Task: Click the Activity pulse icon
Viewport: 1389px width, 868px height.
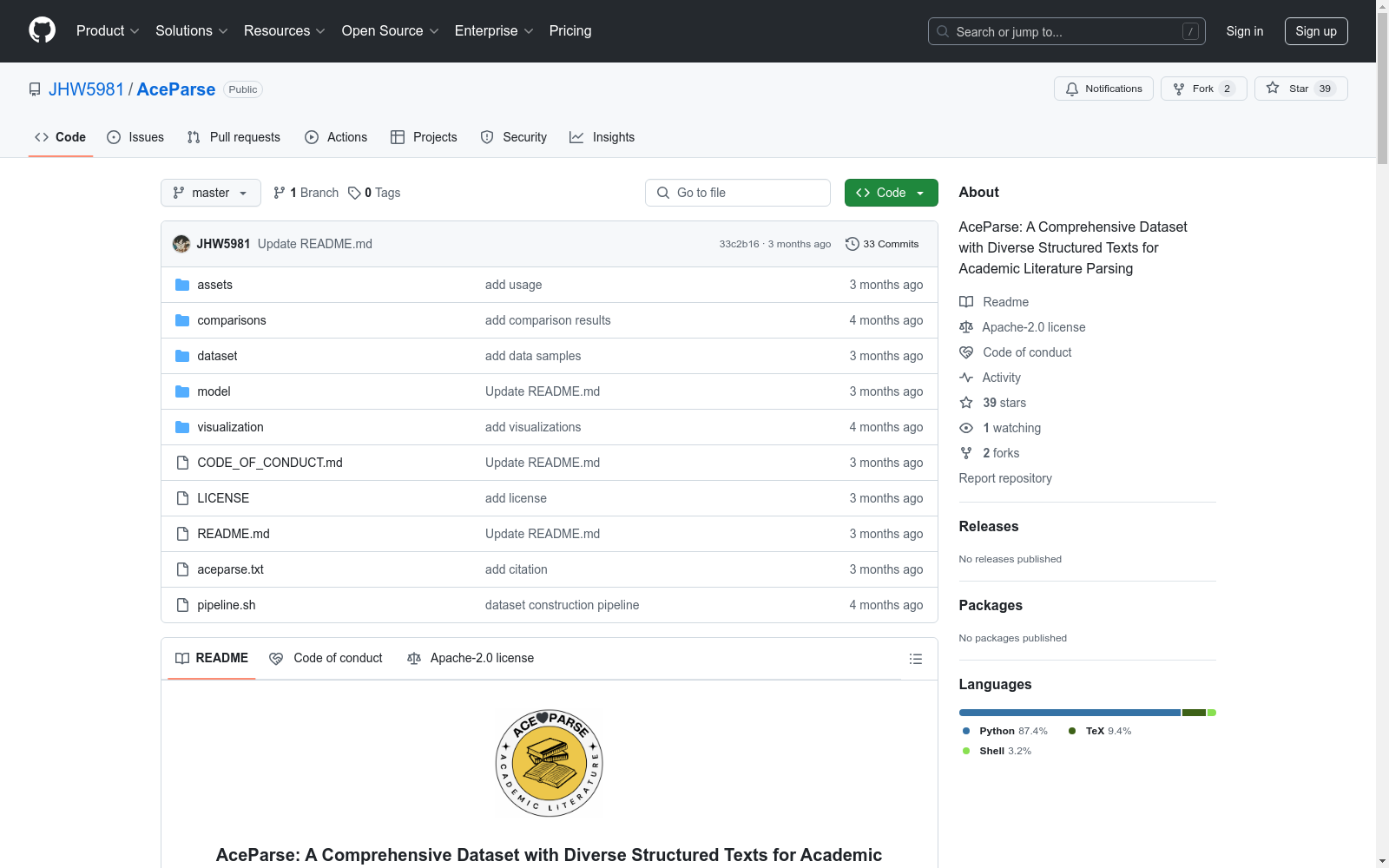Action: coord(966,378)
